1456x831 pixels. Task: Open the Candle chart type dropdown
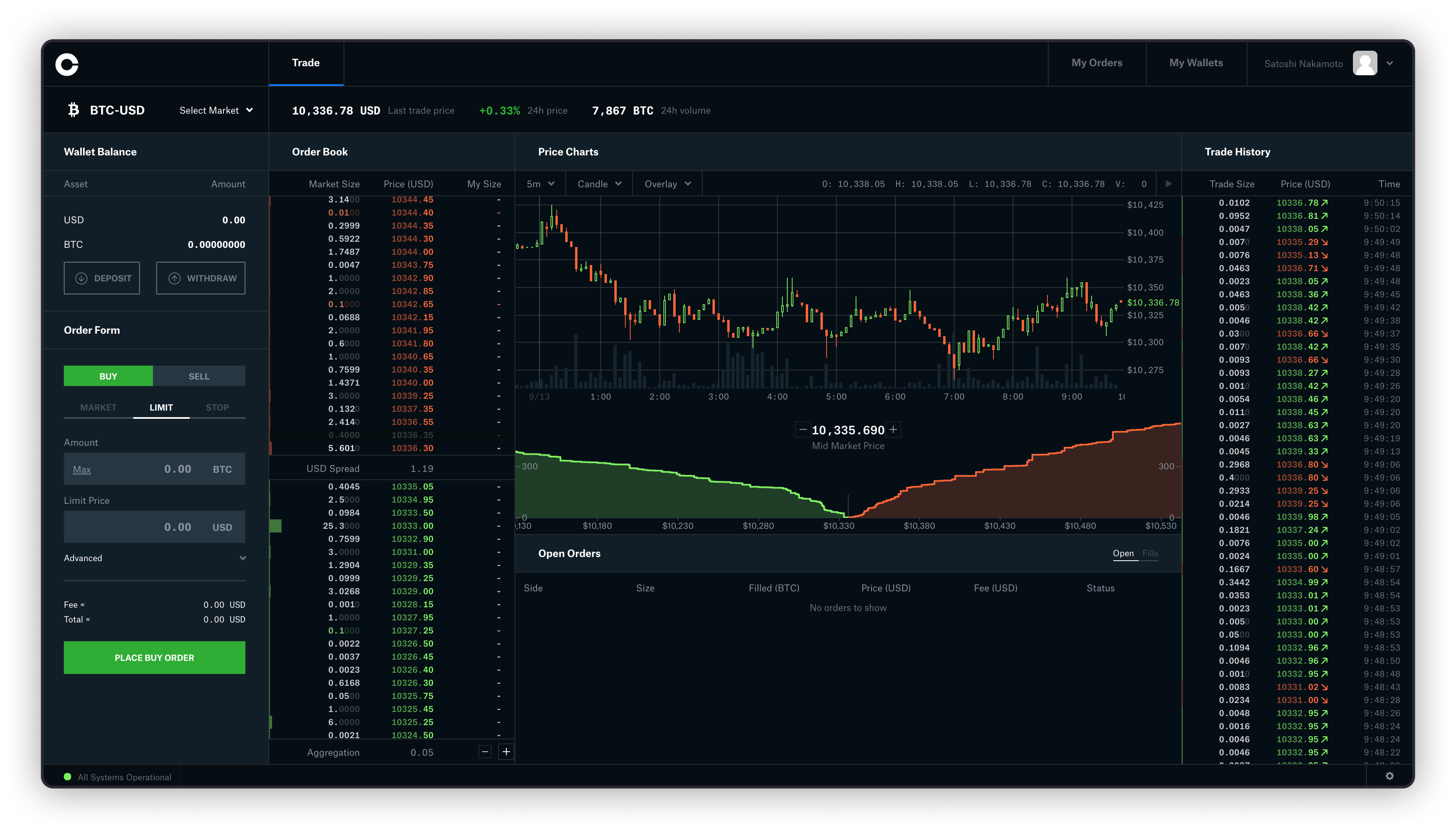[598, 184]
